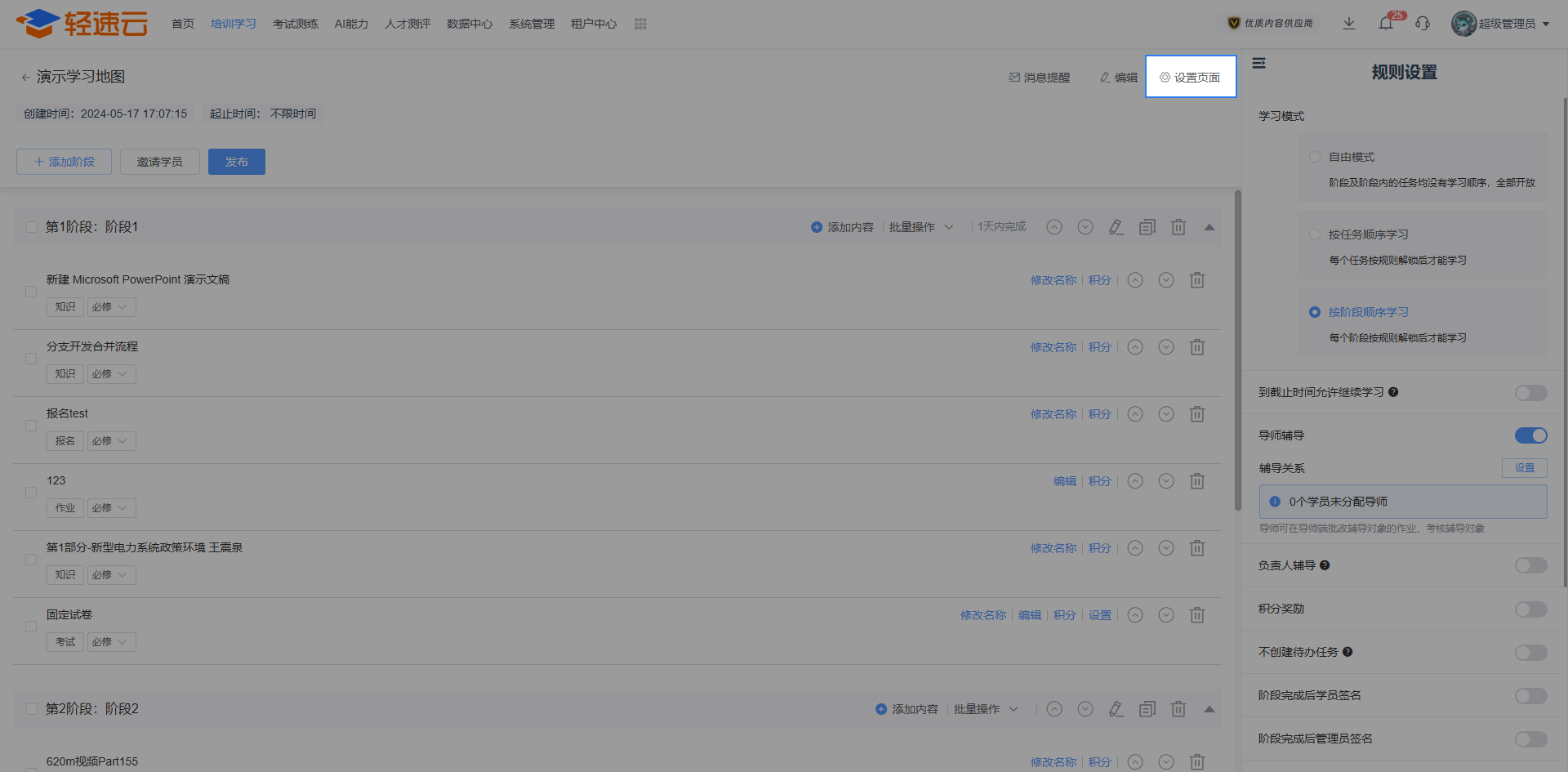Turn off the 导师辅导 switch
Viewport: 1568px width, 772px height.
[1530, 435]
